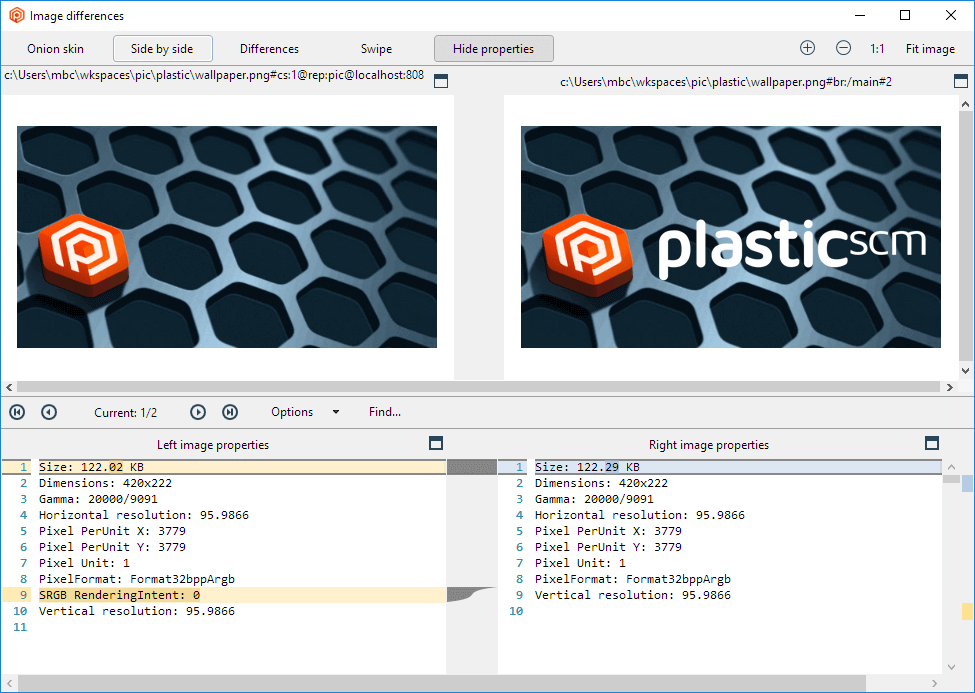Click scroll up arrow of image area
The height and width of the screenshot is (693, 975).
click(x=965, y=104)
